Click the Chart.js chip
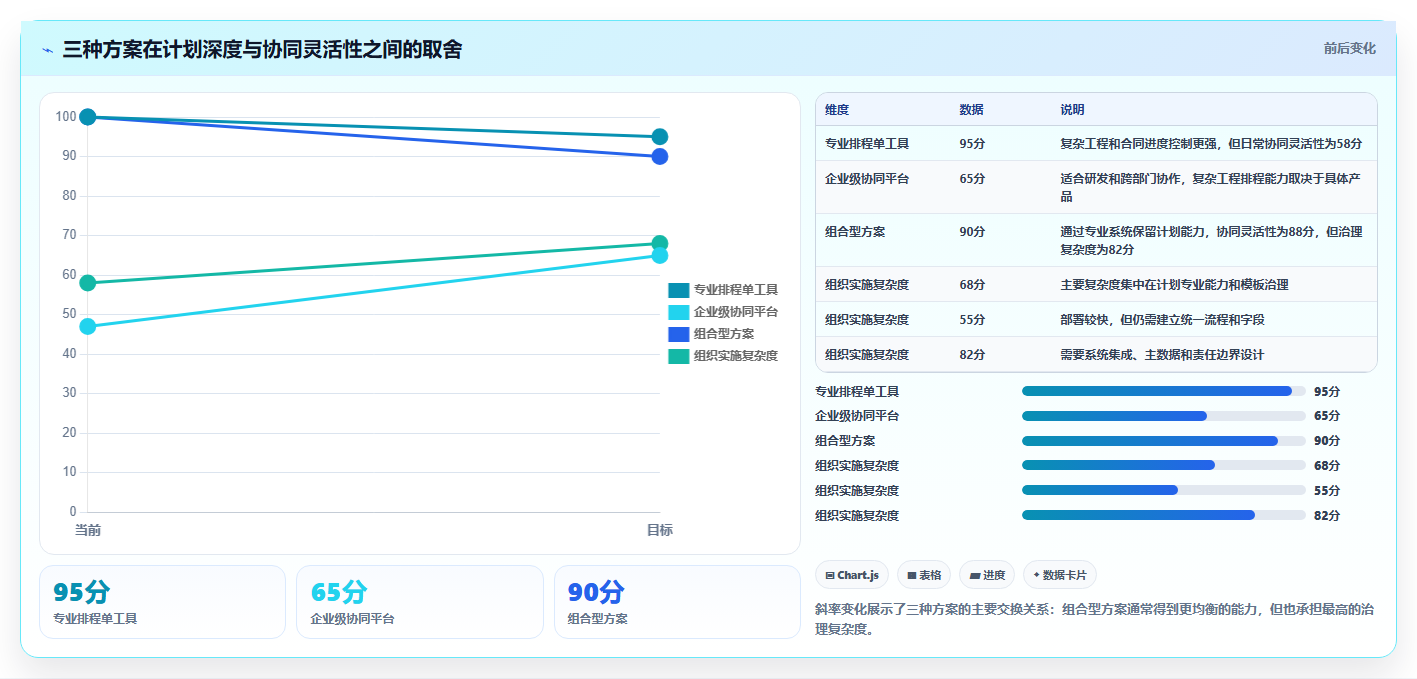The height and width of the screenshot is (679, 1417). tap(852, 575)
